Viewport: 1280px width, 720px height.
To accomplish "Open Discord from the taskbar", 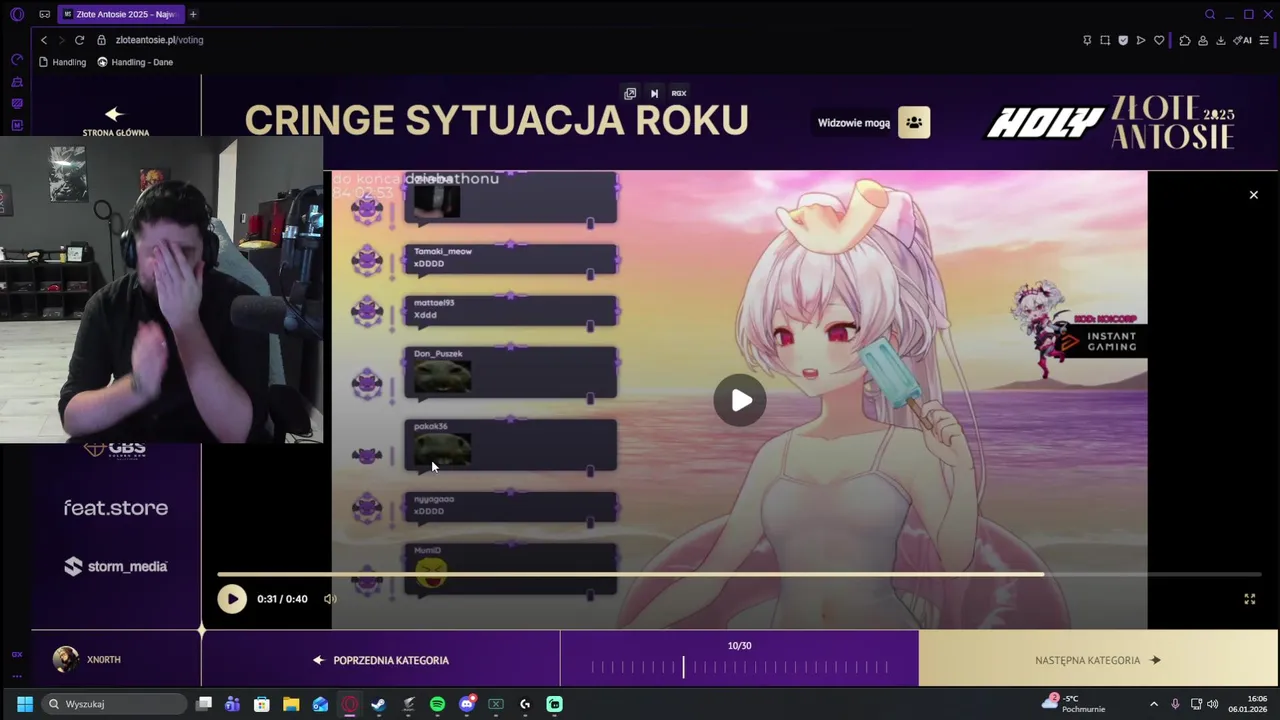I will point(466,704).
